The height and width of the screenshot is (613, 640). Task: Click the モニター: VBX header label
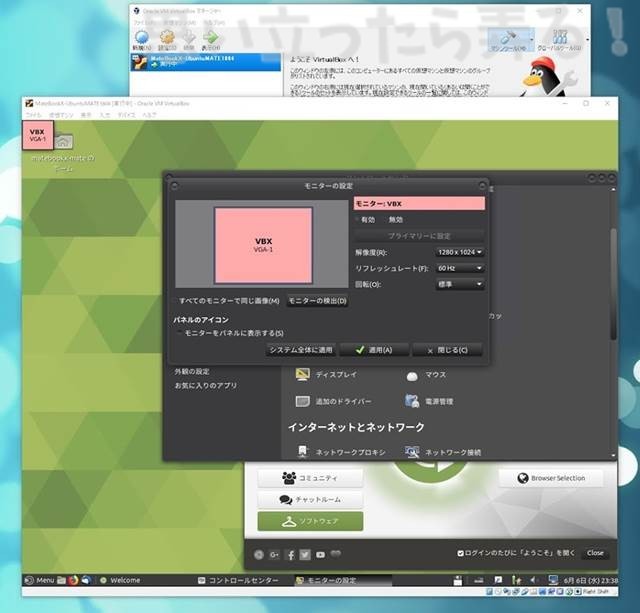pyautogui.click(x=419, y=203)
